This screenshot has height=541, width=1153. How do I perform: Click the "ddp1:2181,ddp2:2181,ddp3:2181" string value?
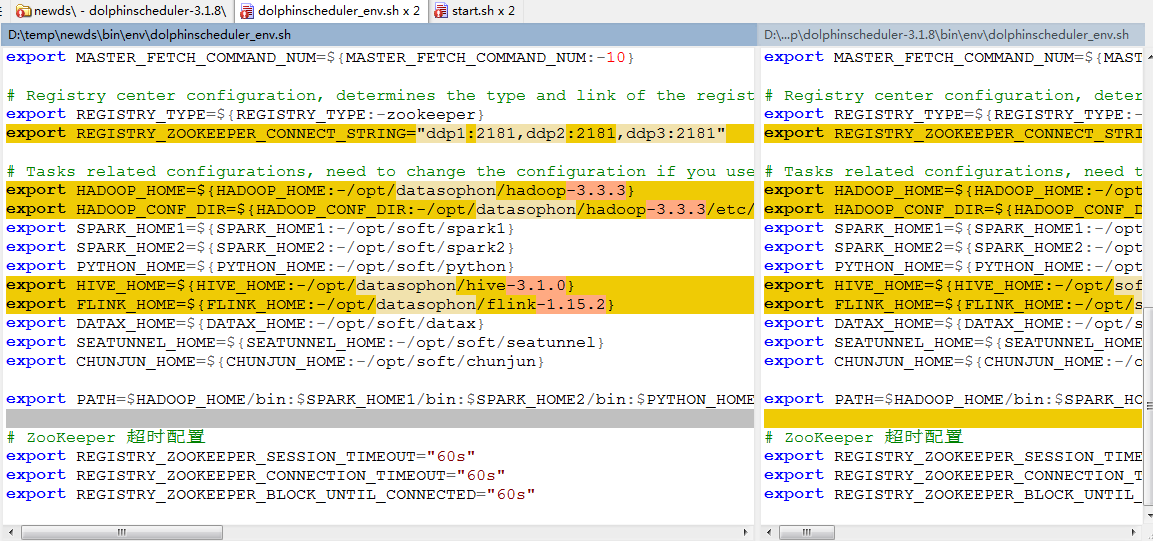pyautogui.click(x=572, y=133)
